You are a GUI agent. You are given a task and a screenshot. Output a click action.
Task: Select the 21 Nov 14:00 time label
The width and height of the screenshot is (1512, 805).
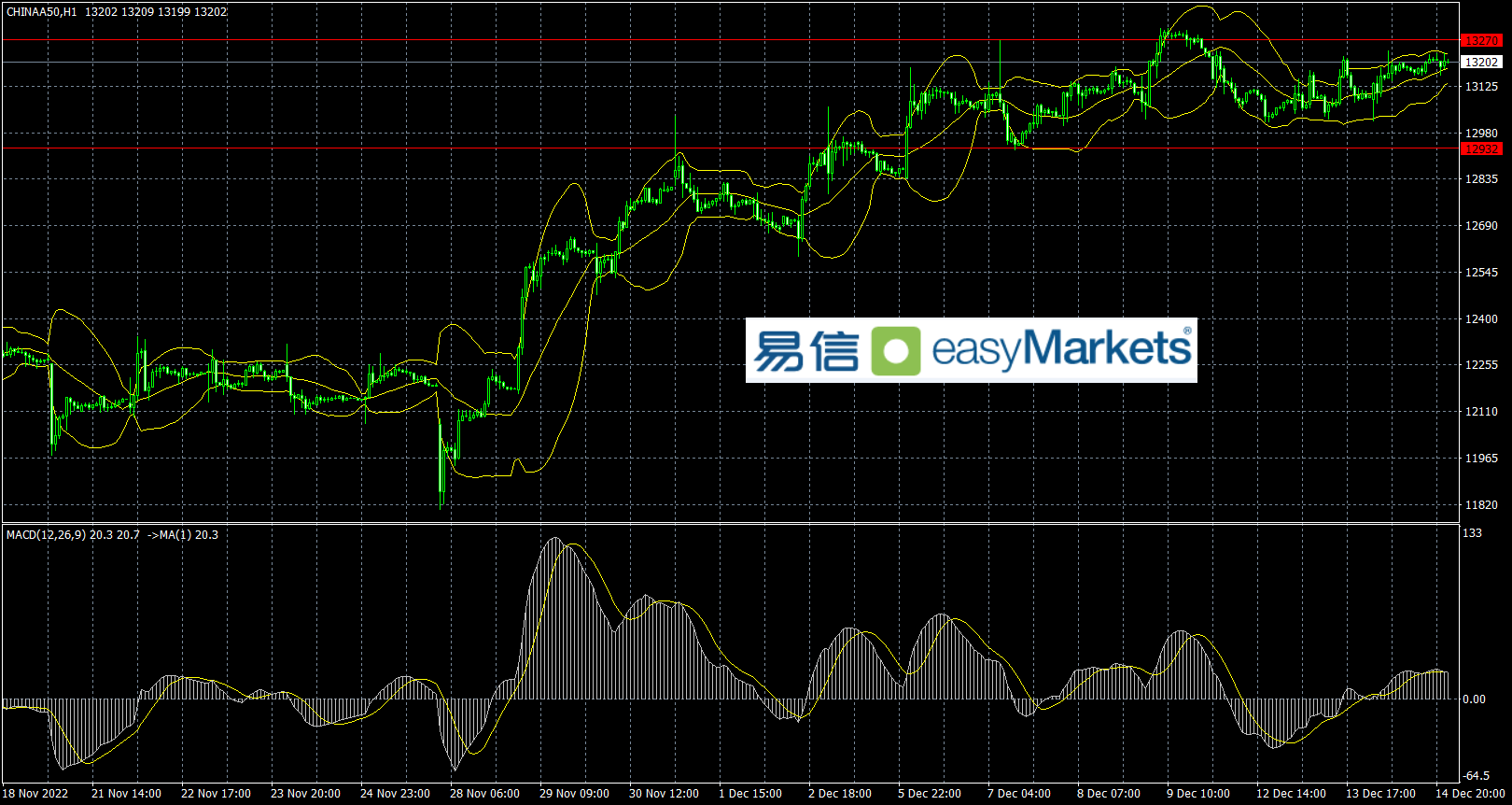126,794
